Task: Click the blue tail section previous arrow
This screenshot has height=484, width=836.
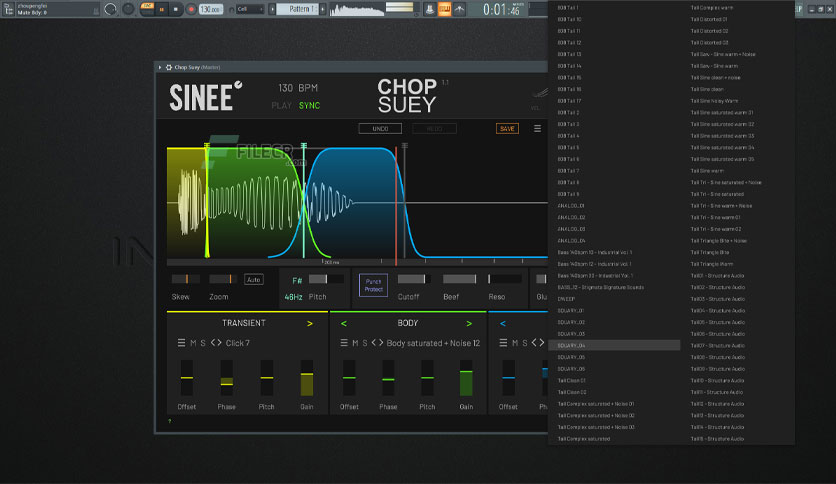Action: pos(503,324)
